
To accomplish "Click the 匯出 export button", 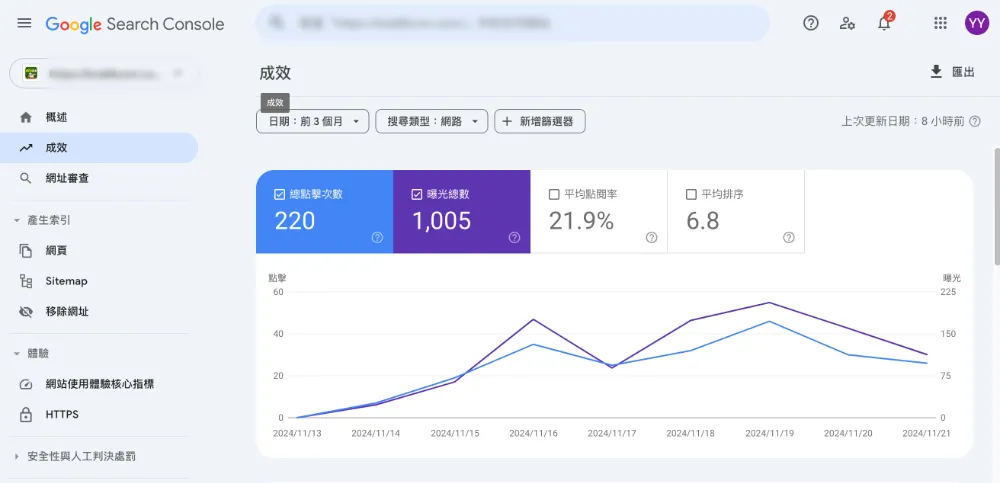I will [952, 72].
